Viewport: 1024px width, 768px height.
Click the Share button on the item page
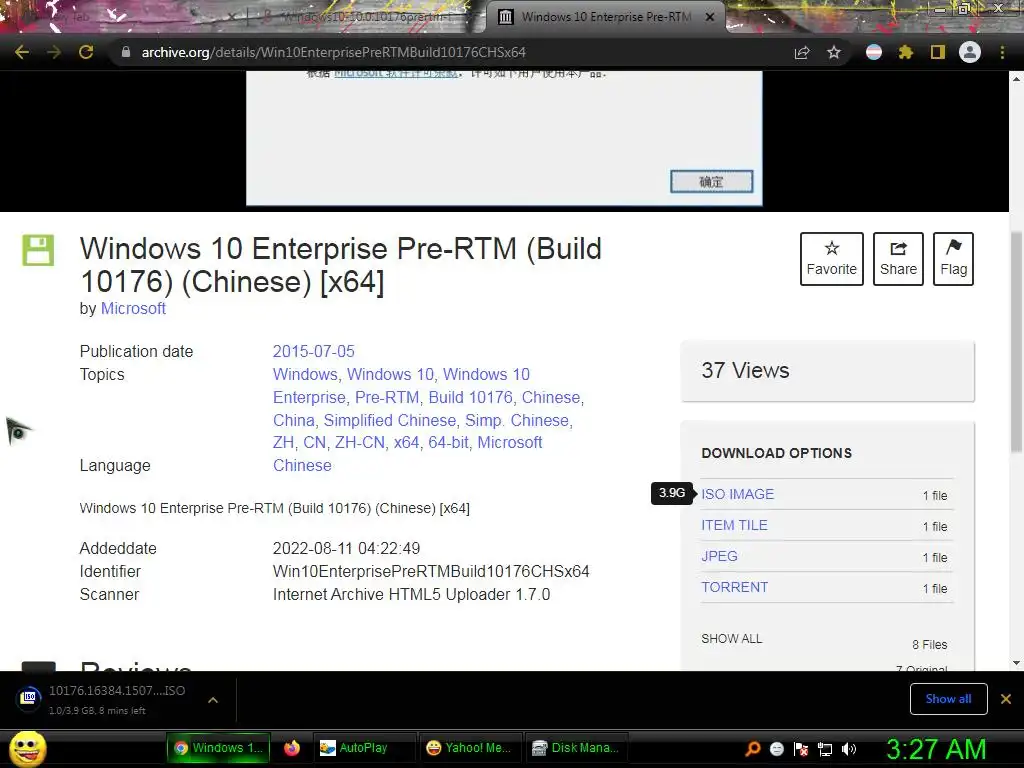(898, 259)
